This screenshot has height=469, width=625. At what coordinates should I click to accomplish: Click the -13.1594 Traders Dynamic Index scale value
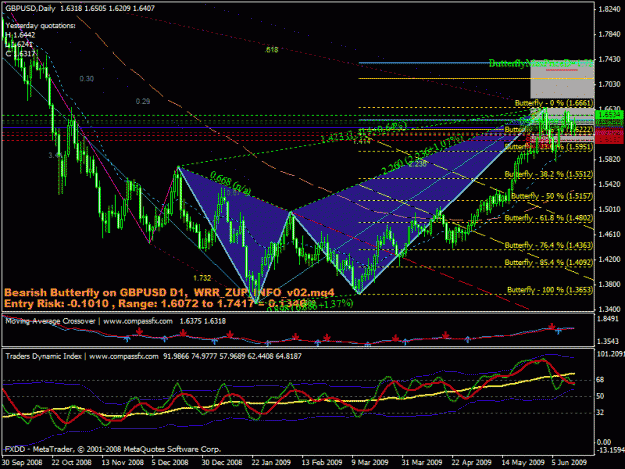coord(610,450)
